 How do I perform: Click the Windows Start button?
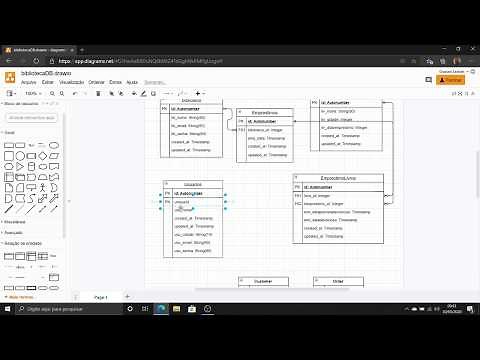pos(7,309)
